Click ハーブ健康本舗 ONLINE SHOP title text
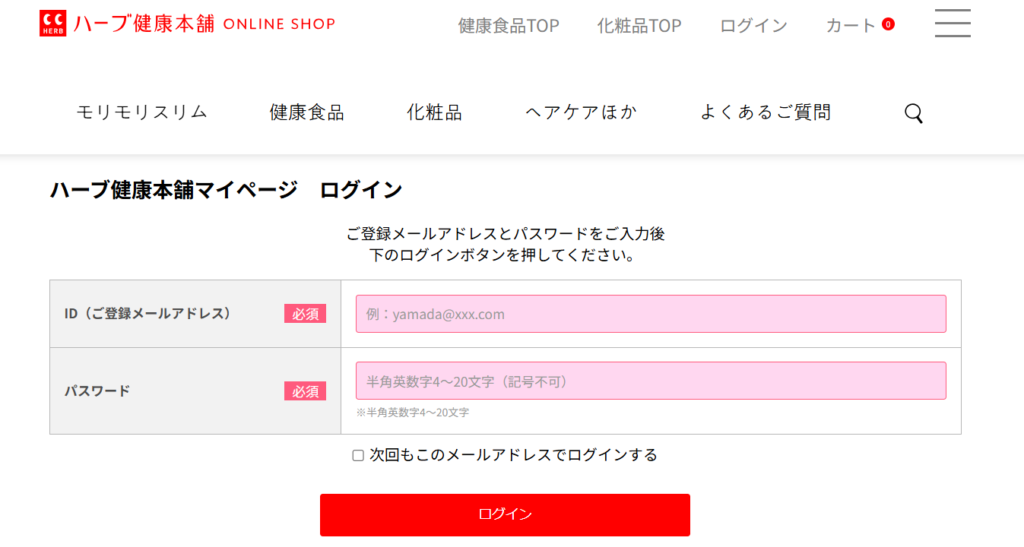1024x547 pixels. (204, 24)
